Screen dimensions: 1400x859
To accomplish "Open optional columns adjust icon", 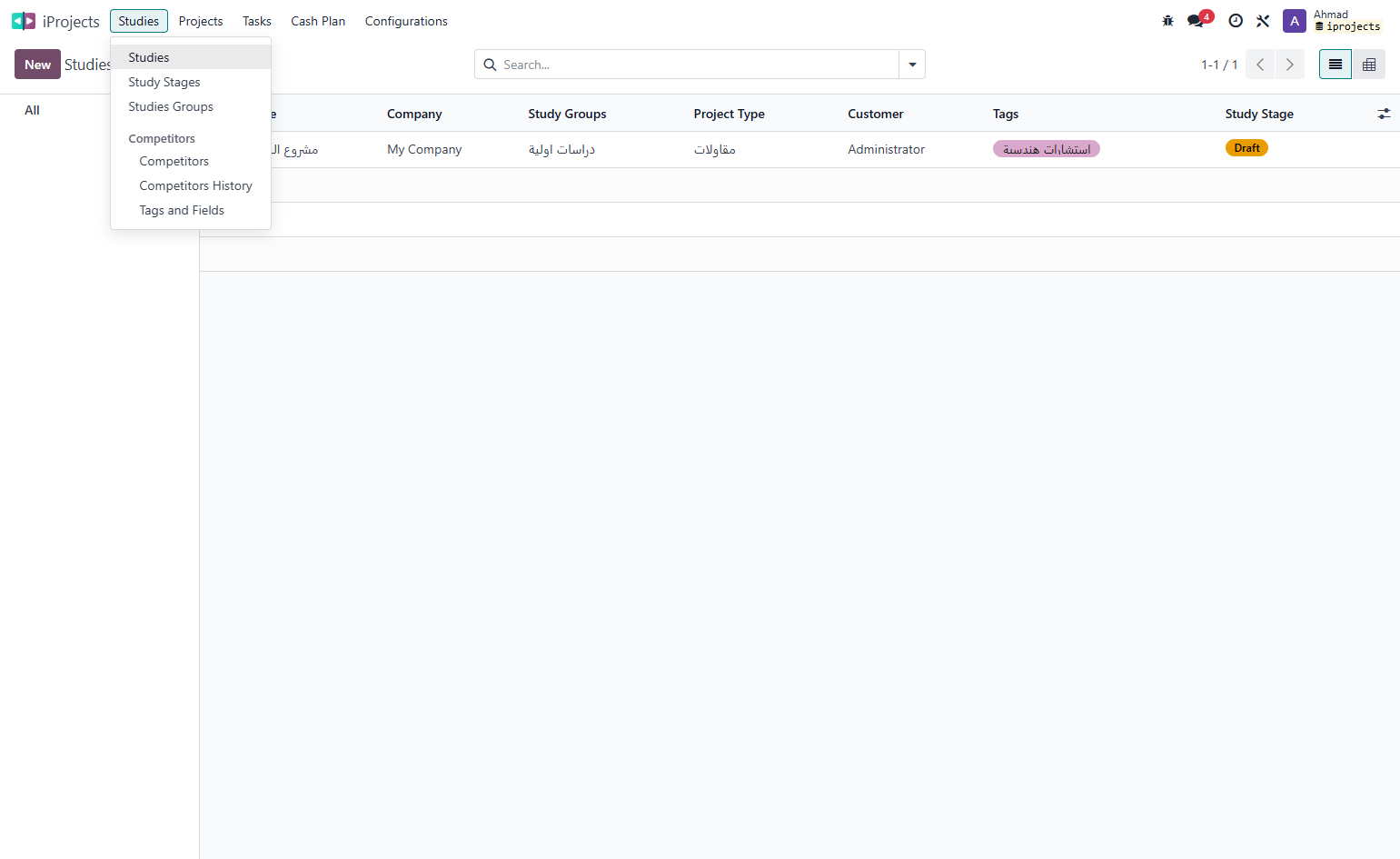I will point(1384,114).
